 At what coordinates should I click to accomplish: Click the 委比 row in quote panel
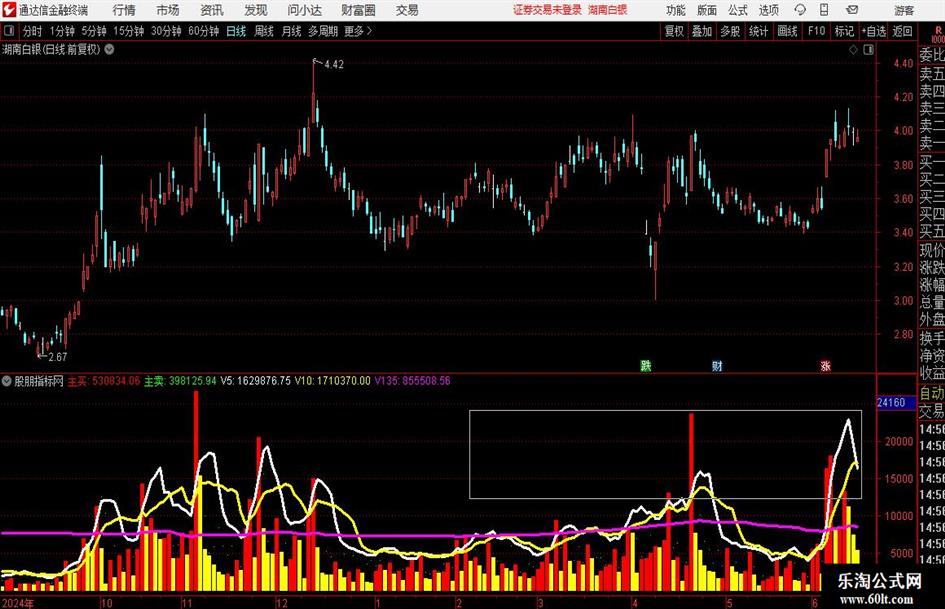tap(932, 55)
